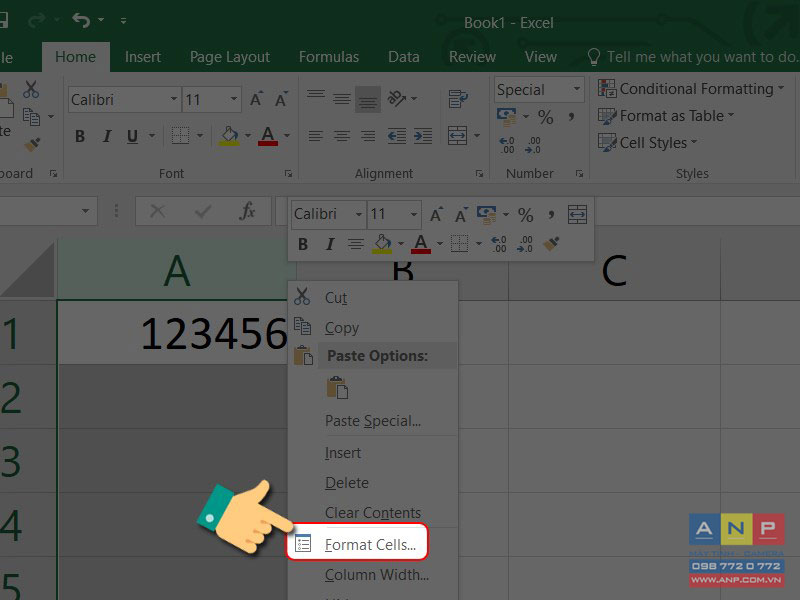
Task: Select Center alignment in ribbon
Action: pyautogui.click(x=341, y=136)
